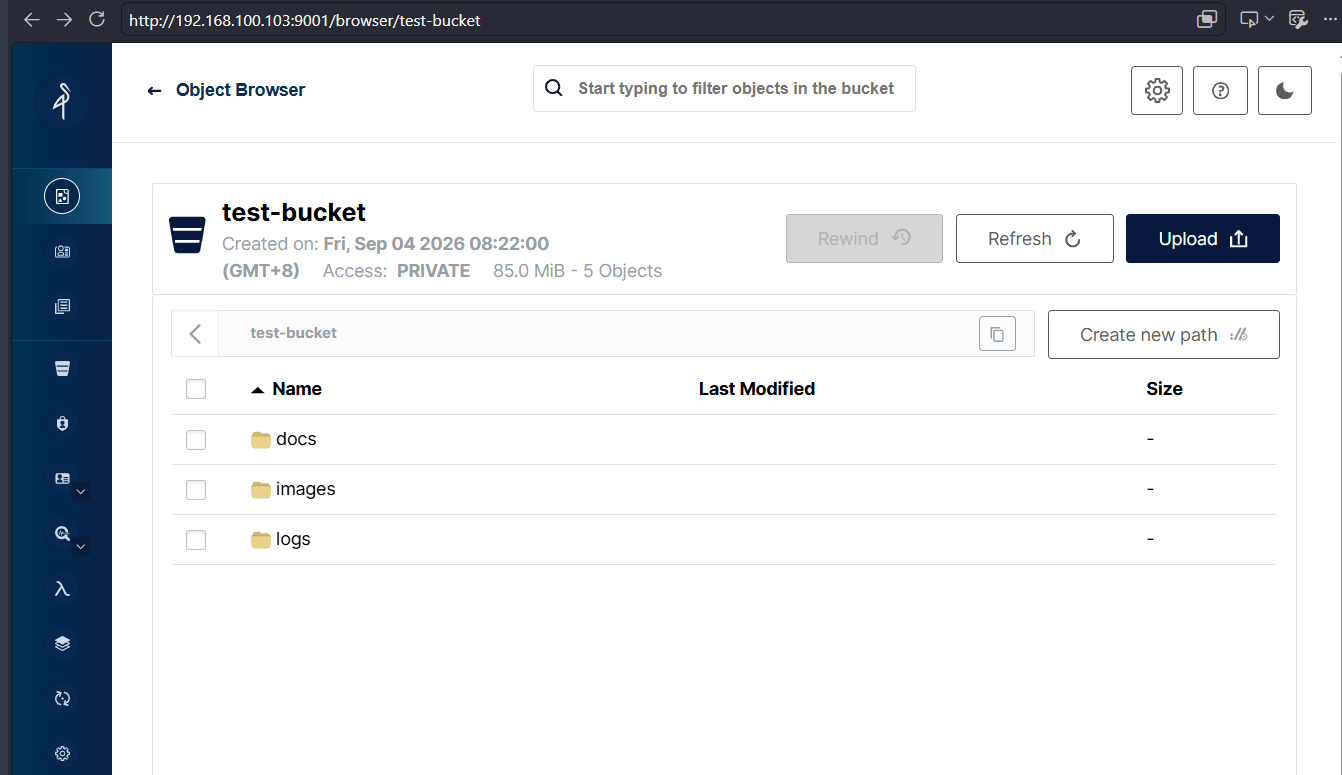This screenshot has height=775, width=1342.
Task: Tick the select-all checkbox in the header row
Action: pos(196,389)
